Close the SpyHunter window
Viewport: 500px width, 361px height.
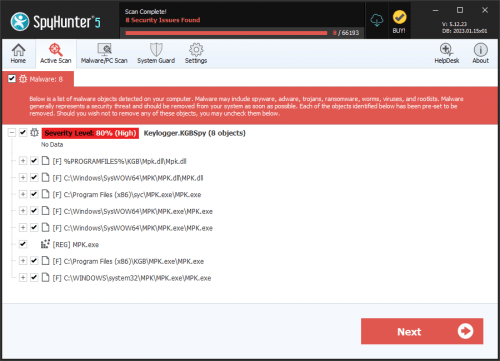485,10
